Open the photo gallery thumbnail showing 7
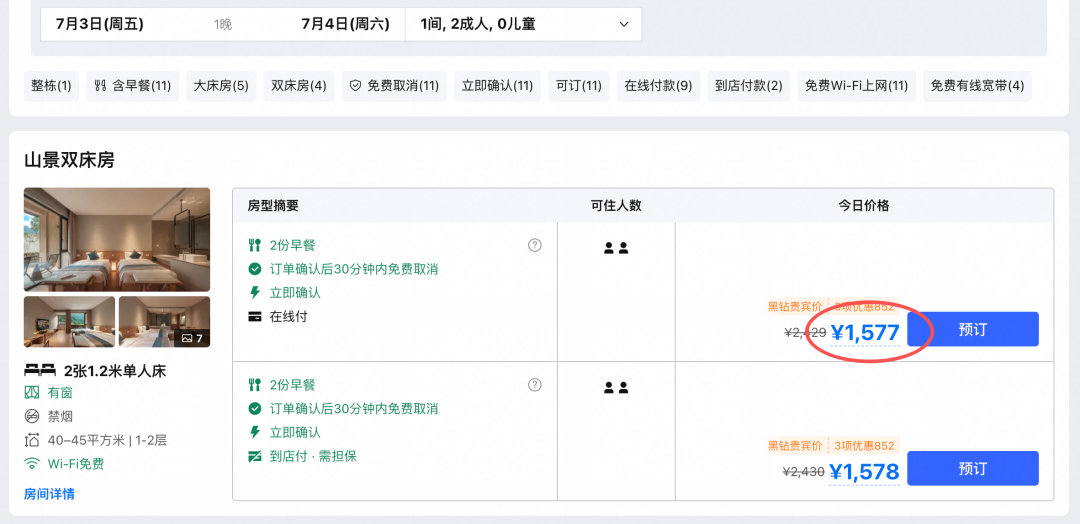The width and height of the screenshot is (1080, 524). [x=165, y=322]
